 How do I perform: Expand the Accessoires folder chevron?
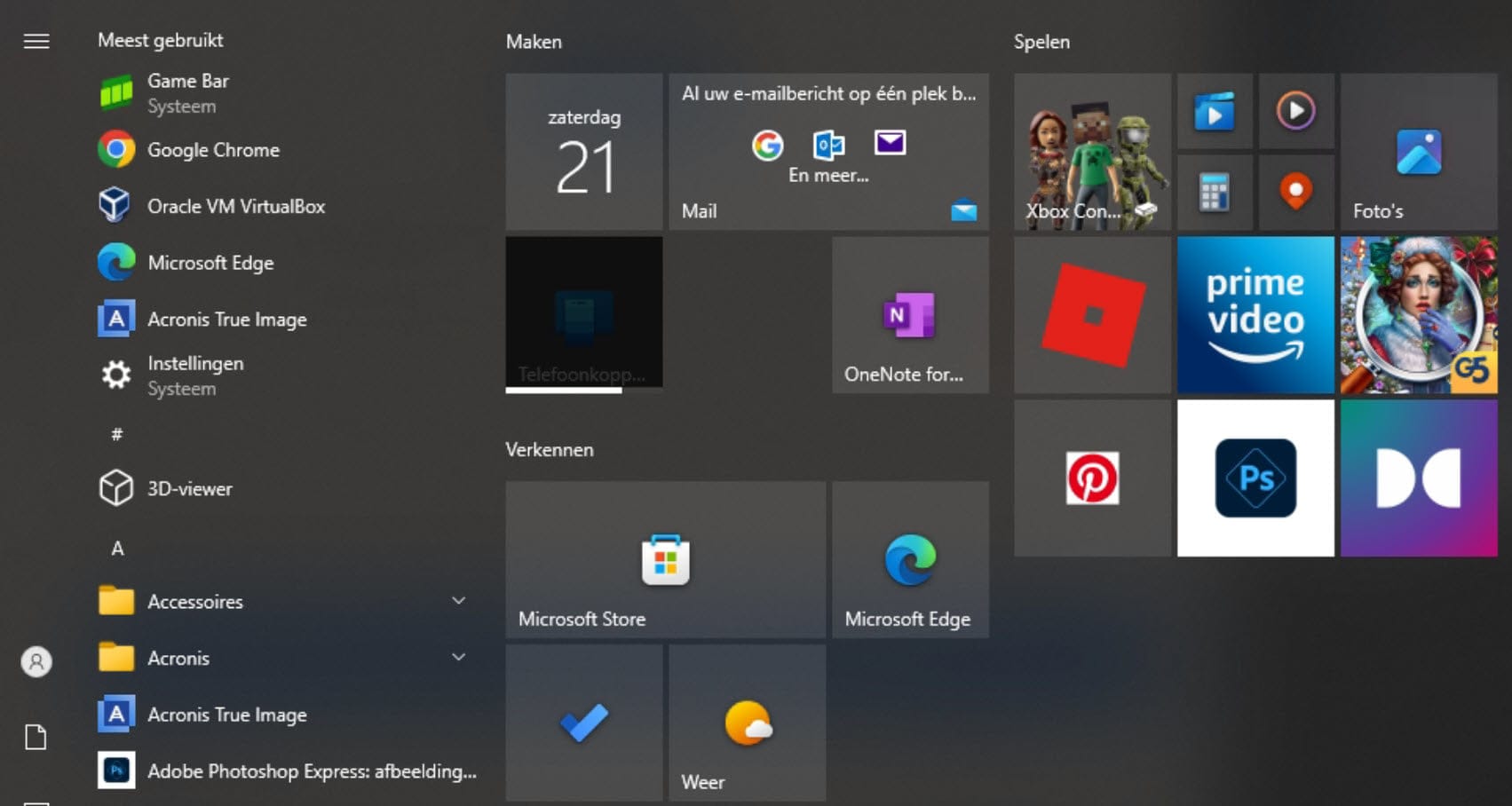(459, 601)
